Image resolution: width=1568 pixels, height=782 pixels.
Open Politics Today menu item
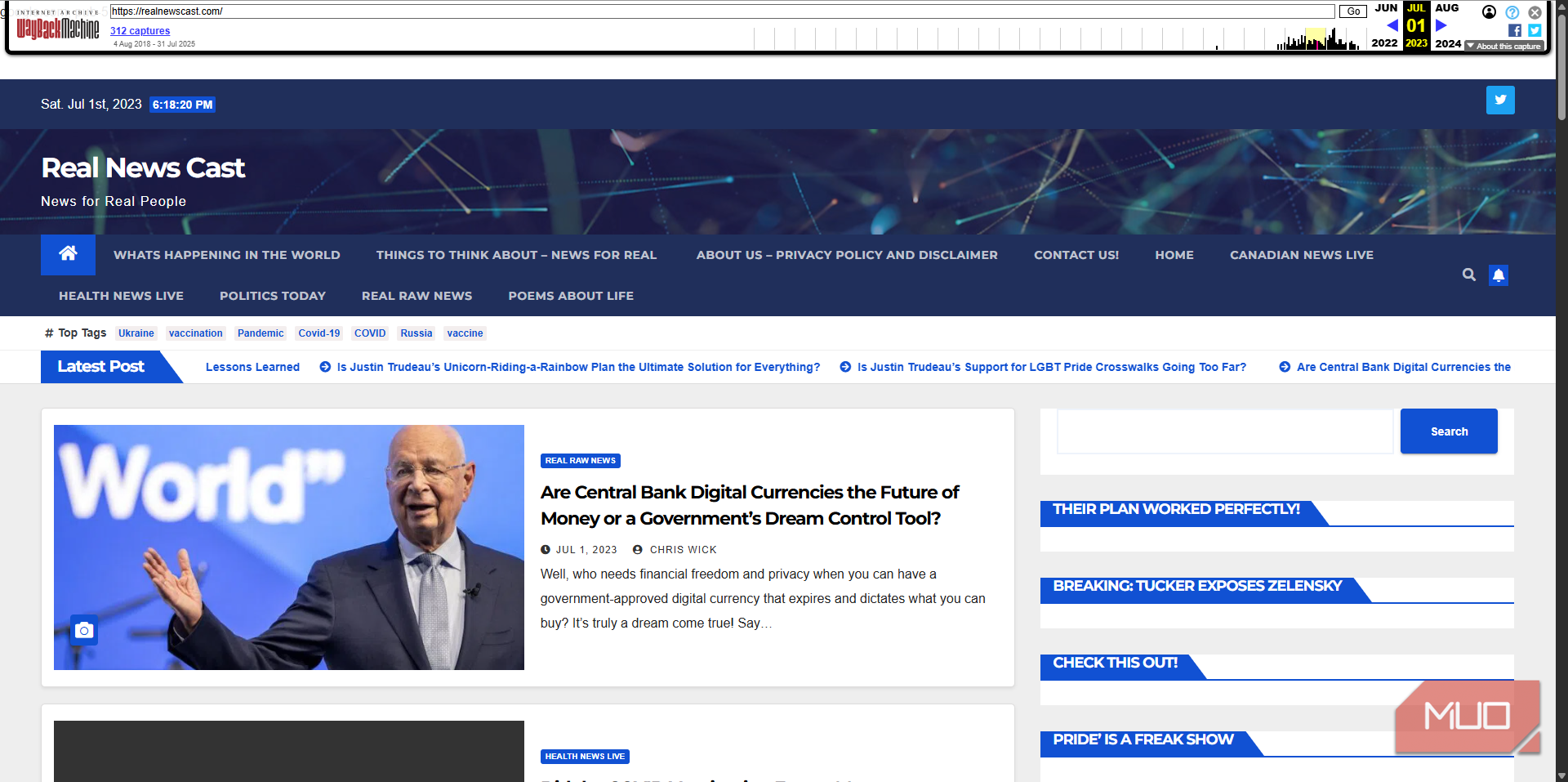(x=273, y=296)
